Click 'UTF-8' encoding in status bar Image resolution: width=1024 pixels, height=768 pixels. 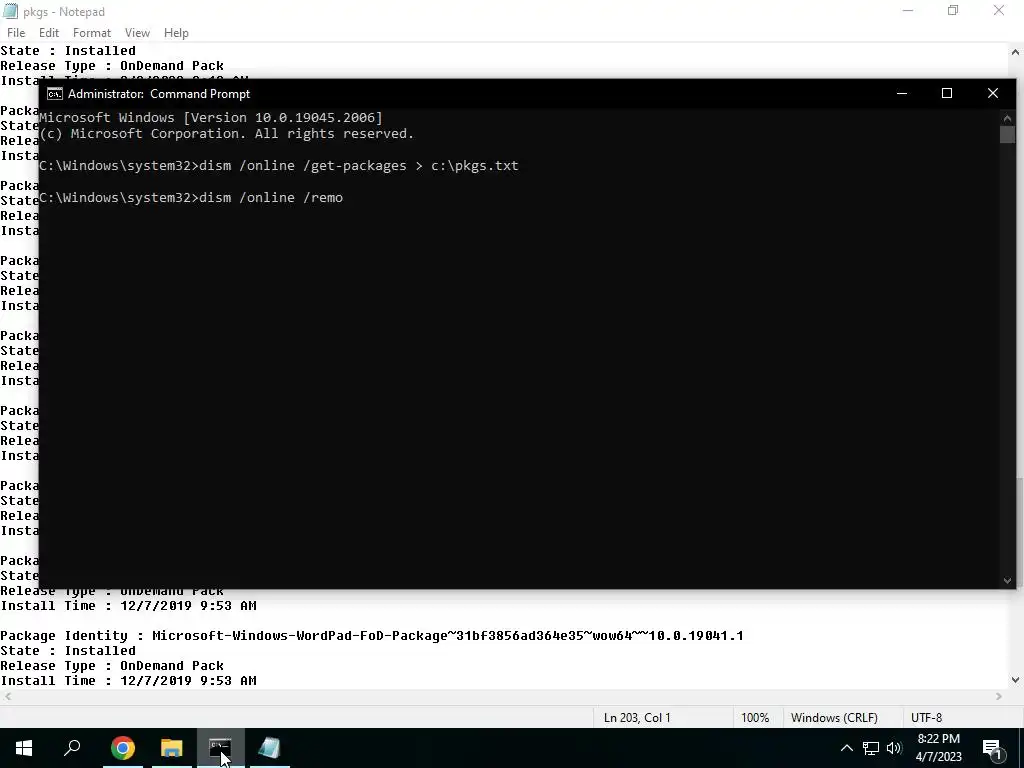click(926, 718)
